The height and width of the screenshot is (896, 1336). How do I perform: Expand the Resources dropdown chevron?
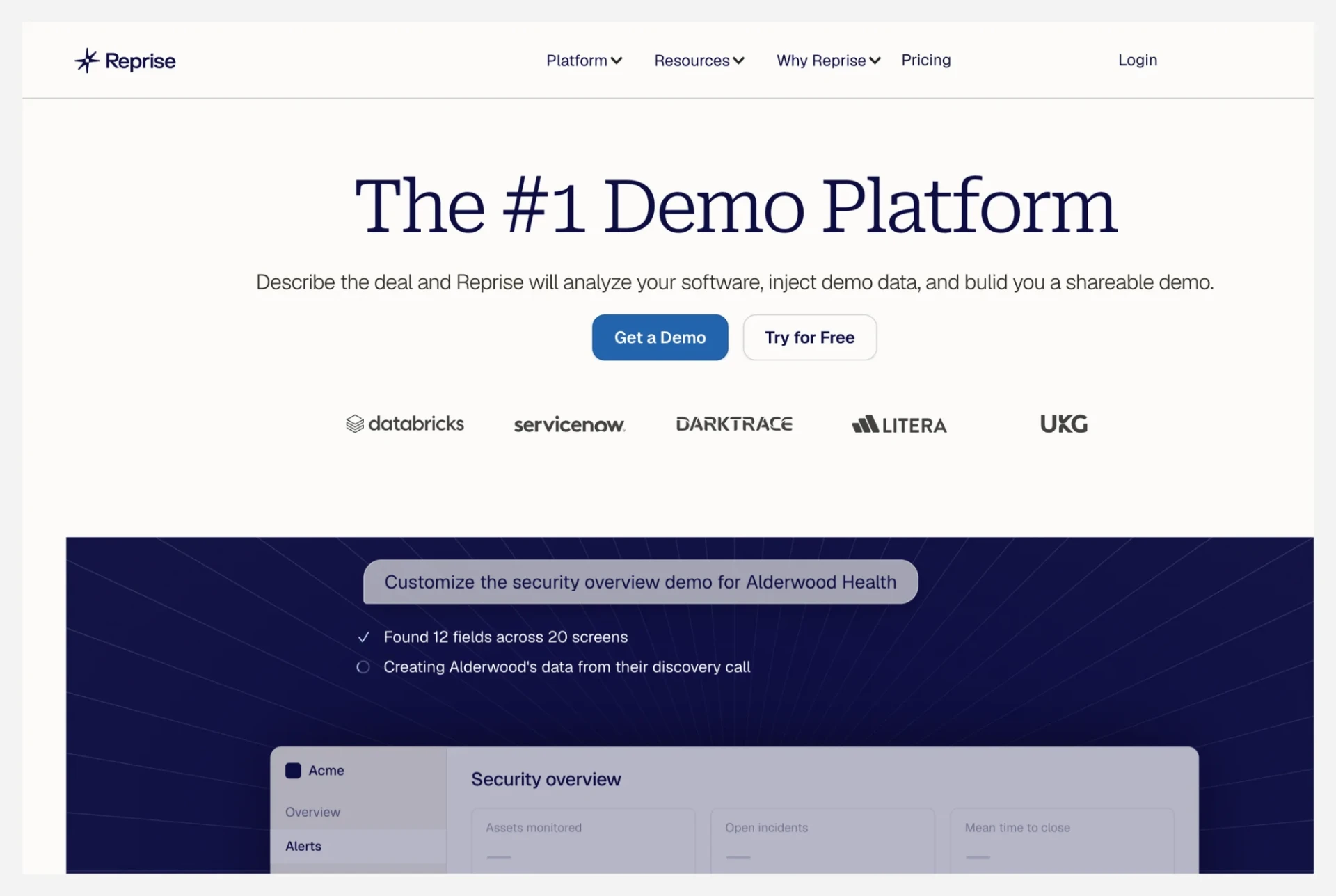coord(739,61)
